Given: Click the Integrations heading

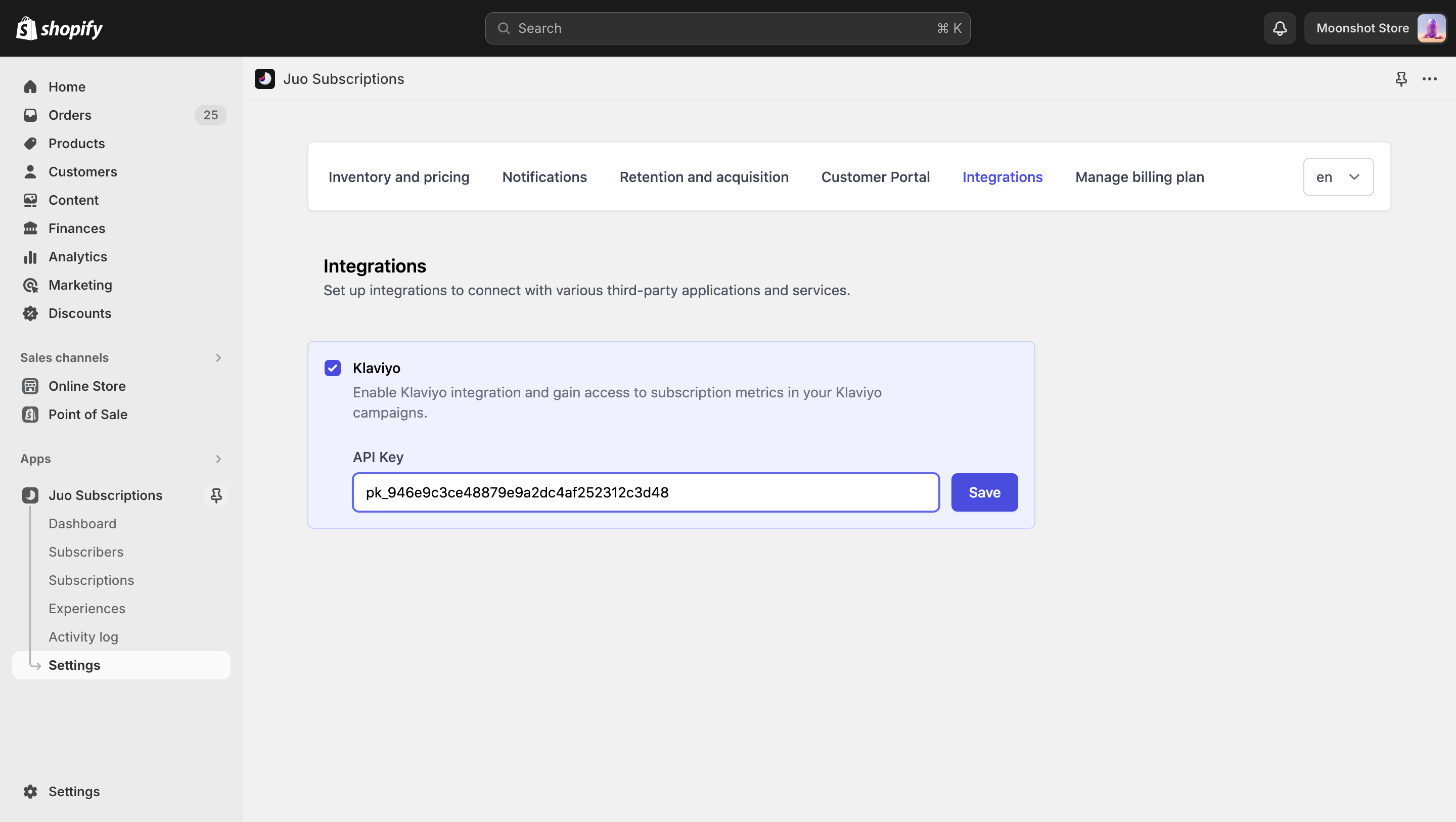Looking at the screenshot, I should [375, 266].
